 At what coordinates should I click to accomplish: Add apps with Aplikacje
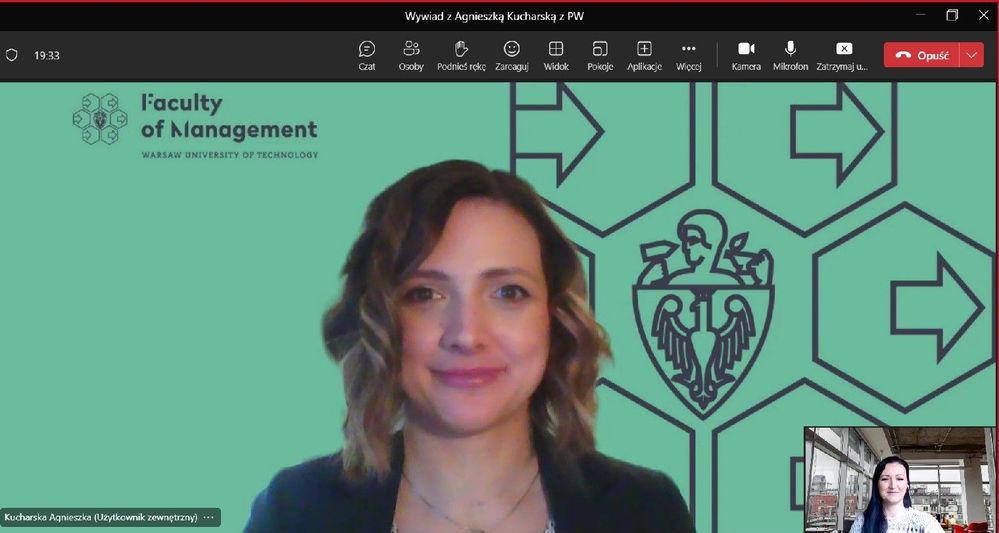coord(644,55)
